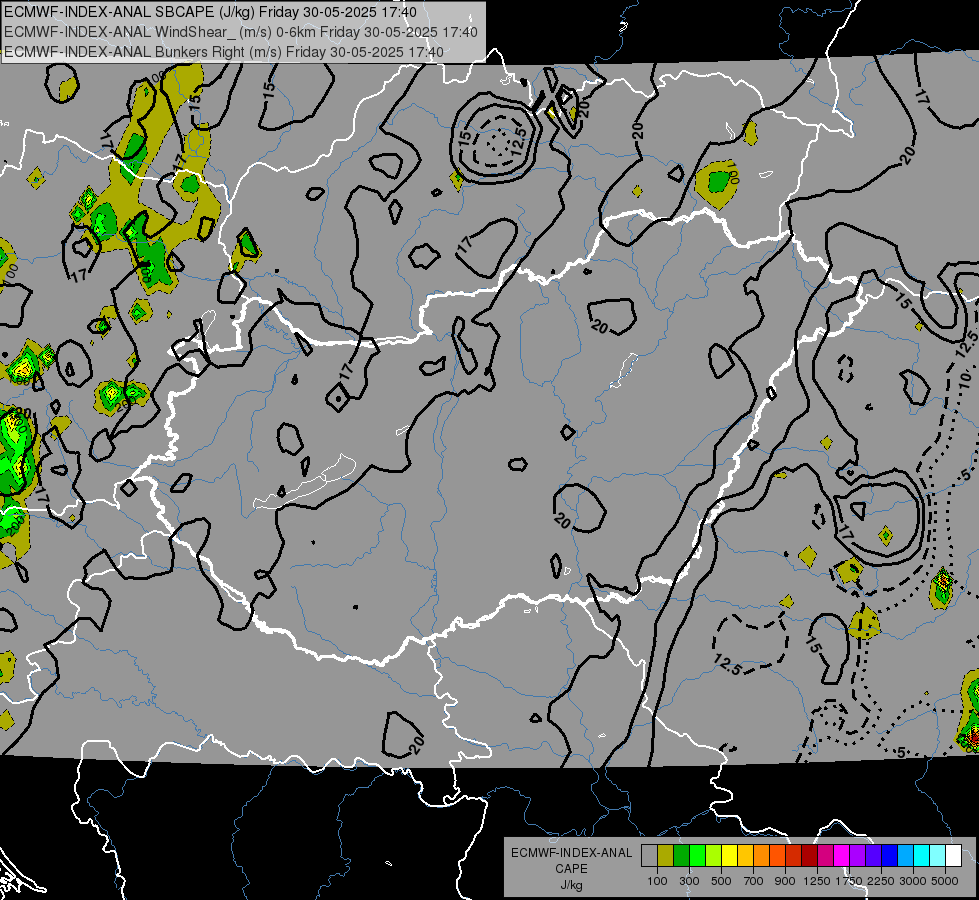Click the red-orange legend swatch before 900
Screen dimensions: 979x900
(x=777, y=856)
